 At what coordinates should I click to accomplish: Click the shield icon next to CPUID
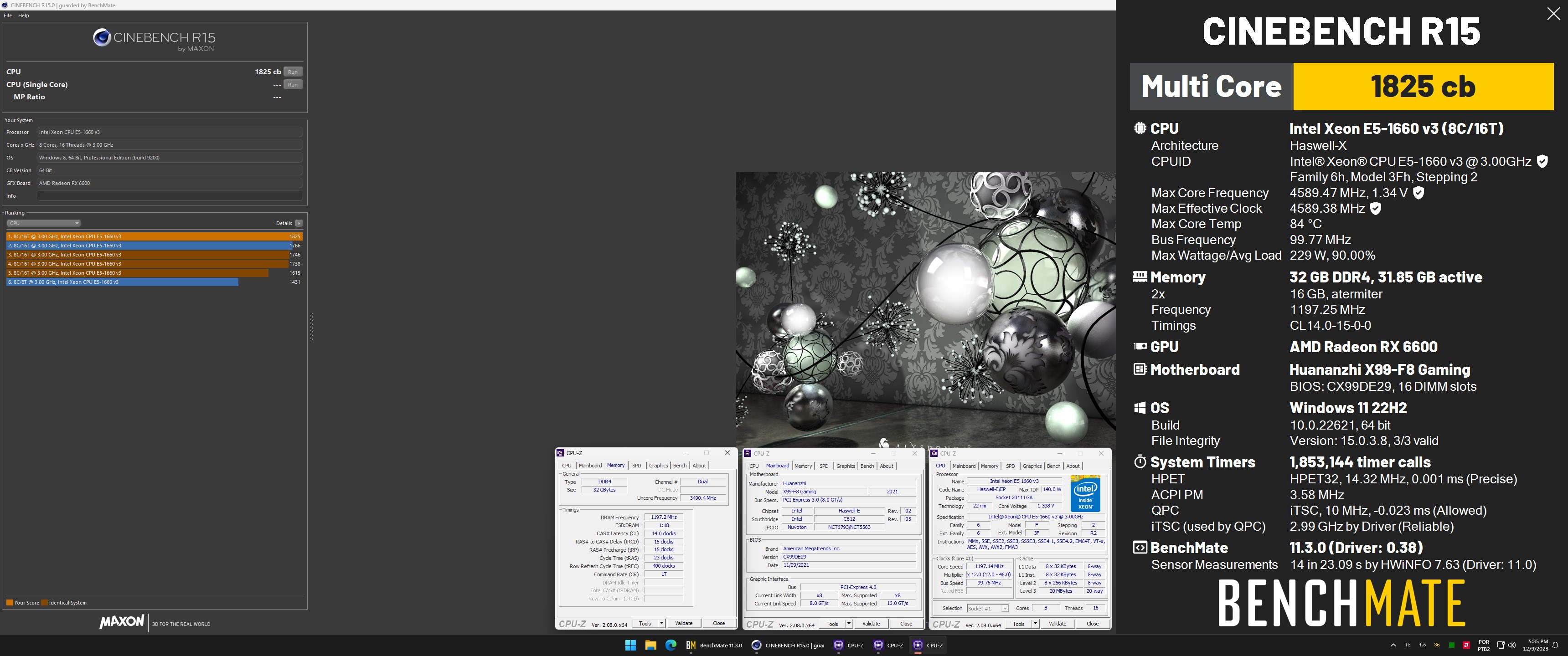click(1542, 161)
